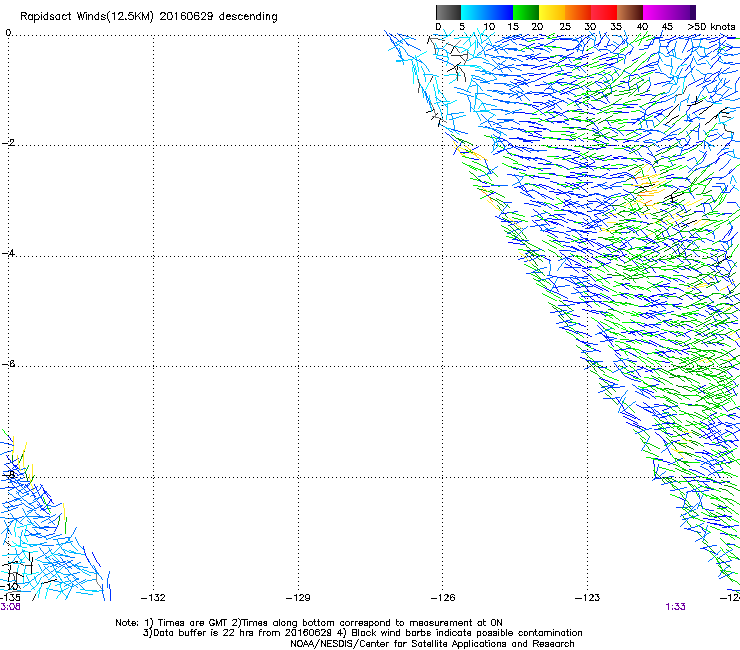Image resolution: width=740 pixels, height=650 pixels.
Task: Click the purple '3:08' time stamp
Action: 10,607
